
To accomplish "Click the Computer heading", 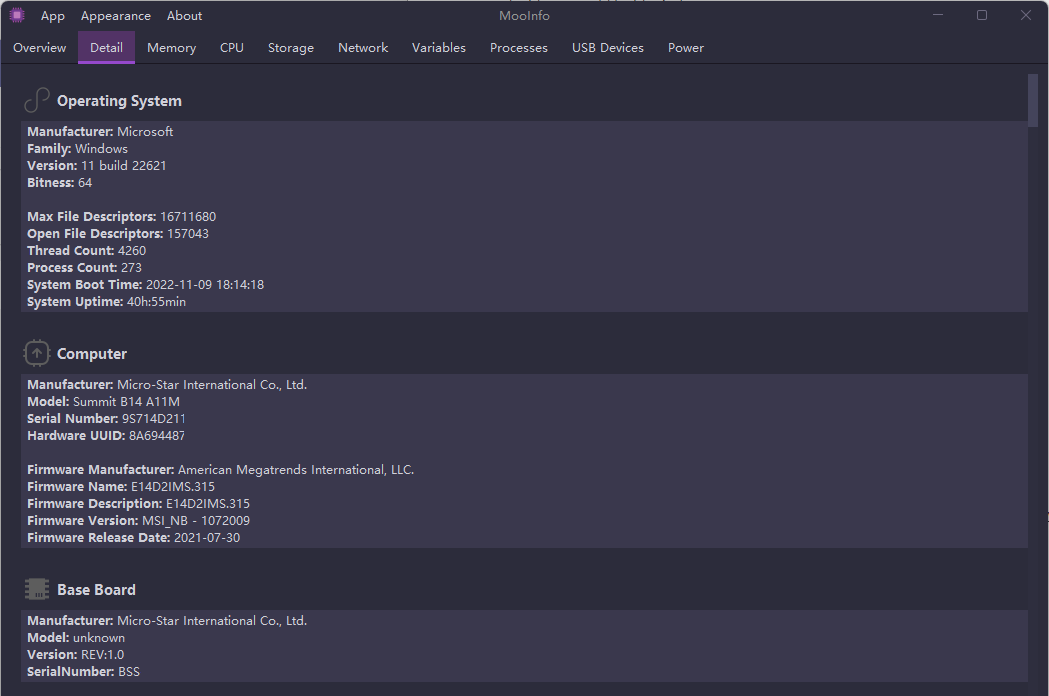I will pyautogui.click(x=92, y=354).
